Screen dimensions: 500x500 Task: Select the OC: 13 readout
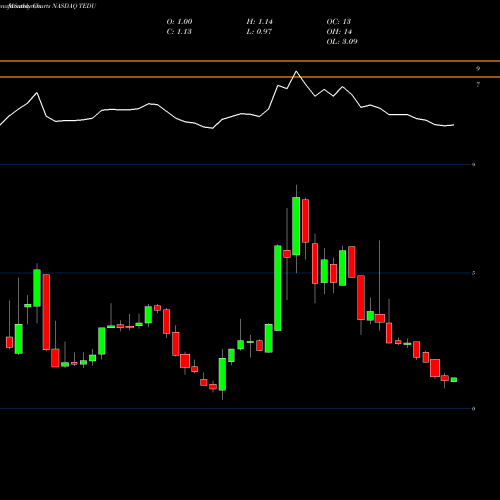[339, 22]
